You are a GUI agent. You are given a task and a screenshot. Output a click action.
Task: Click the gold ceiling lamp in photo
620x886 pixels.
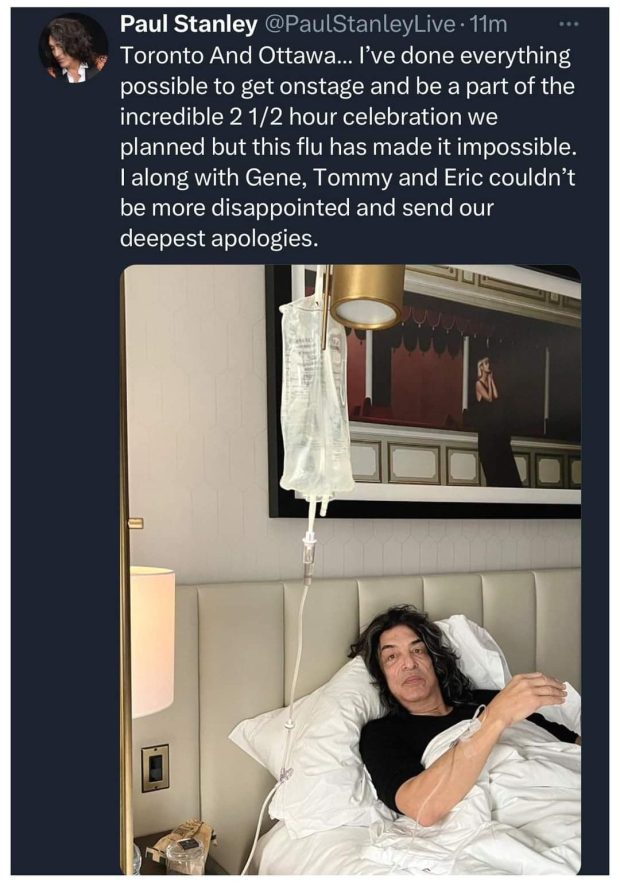(366, 296)
